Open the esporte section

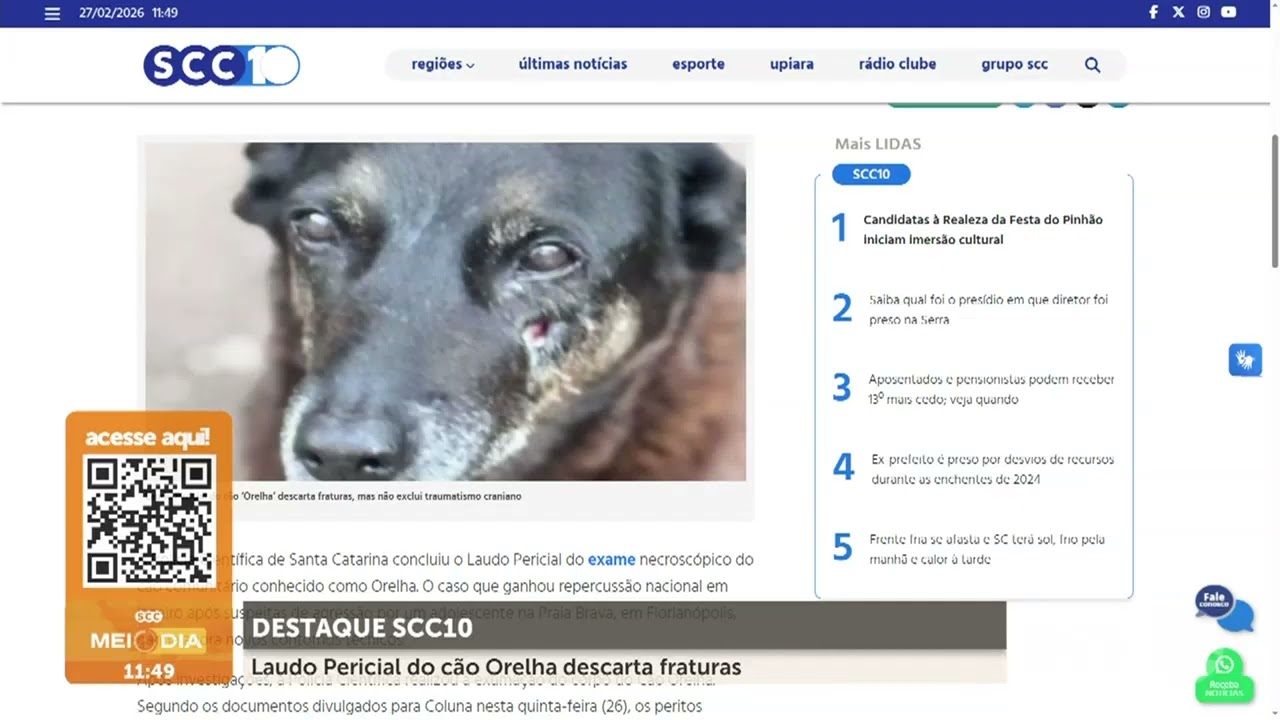click(698, 64)
